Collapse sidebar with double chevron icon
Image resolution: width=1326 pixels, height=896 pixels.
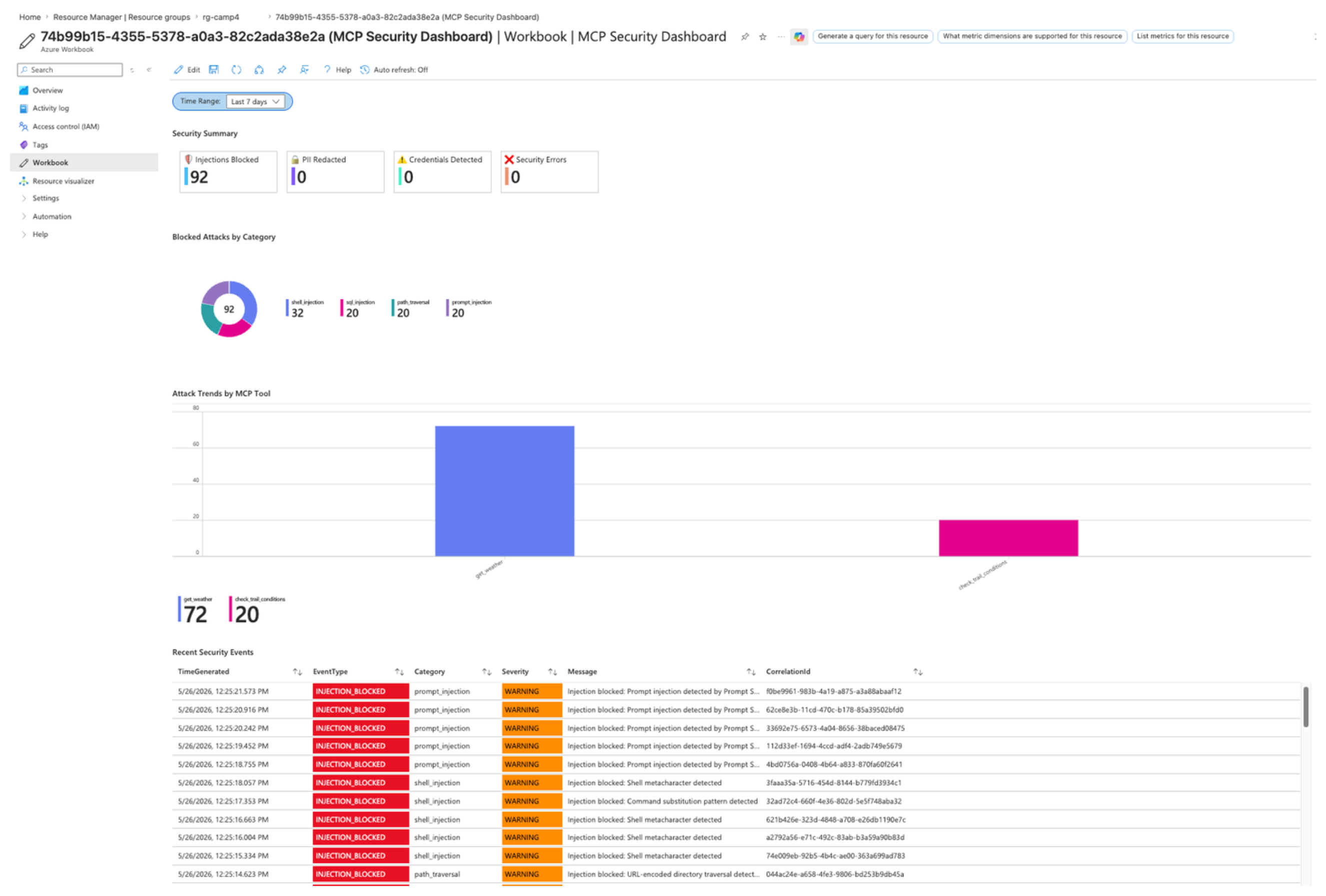point(149,69)
